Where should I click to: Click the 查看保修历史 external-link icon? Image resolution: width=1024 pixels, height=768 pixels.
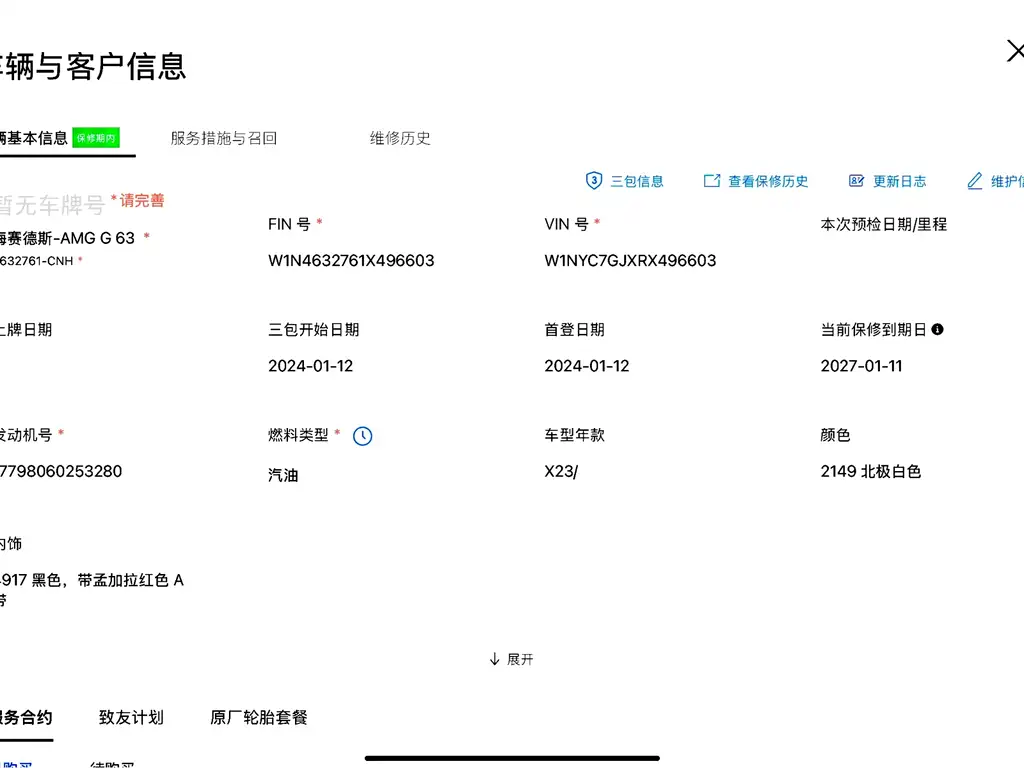point(712,181)
